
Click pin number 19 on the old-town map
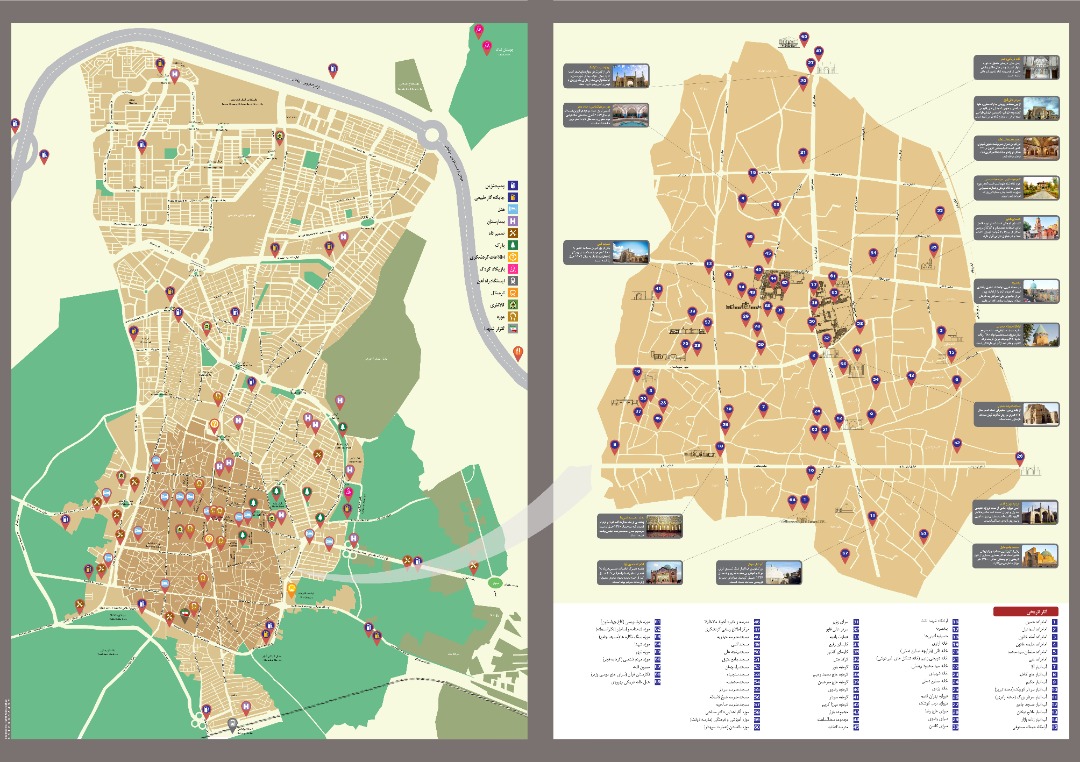coord(752,174)
